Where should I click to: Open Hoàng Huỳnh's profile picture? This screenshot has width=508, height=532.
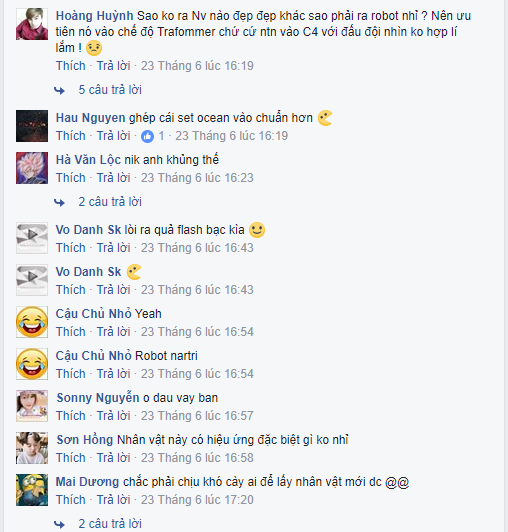coord(32,24)
